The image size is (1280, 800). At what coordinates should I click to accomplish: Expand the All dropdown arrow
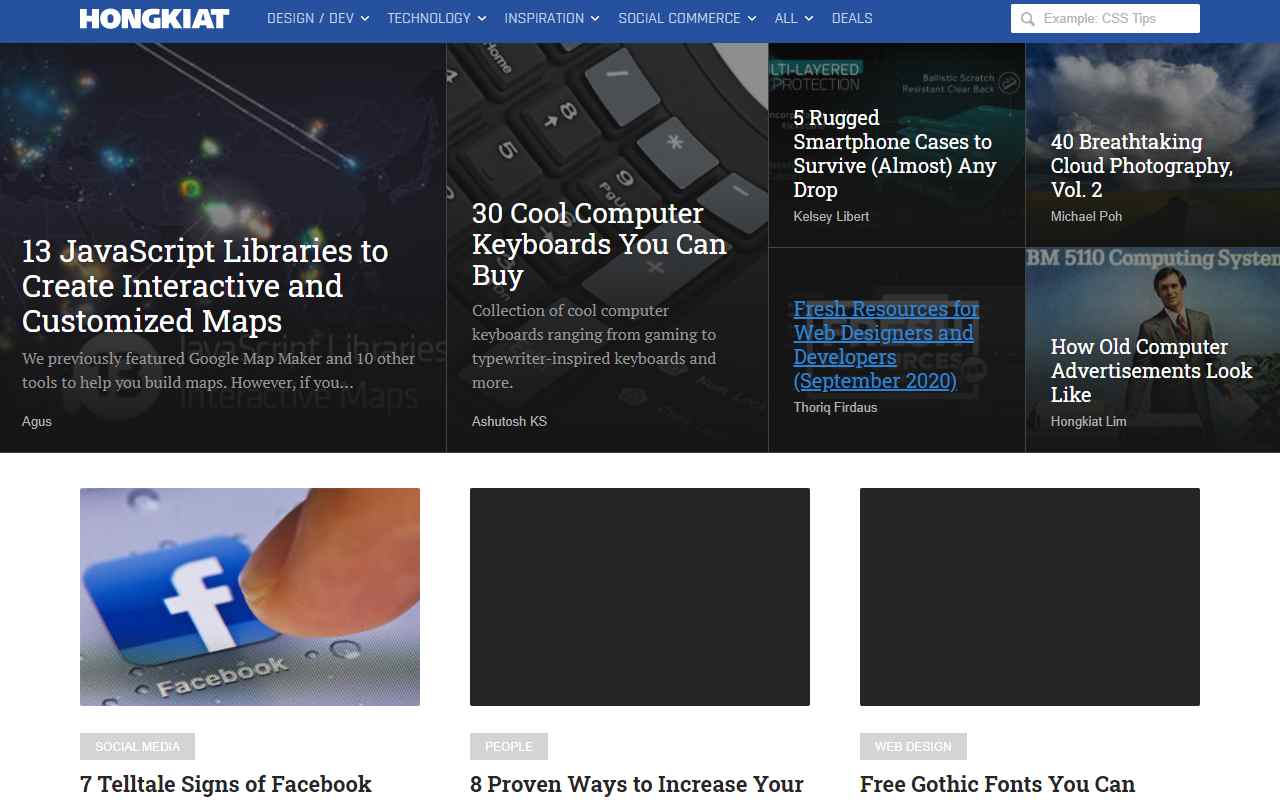tap(809, 18)
